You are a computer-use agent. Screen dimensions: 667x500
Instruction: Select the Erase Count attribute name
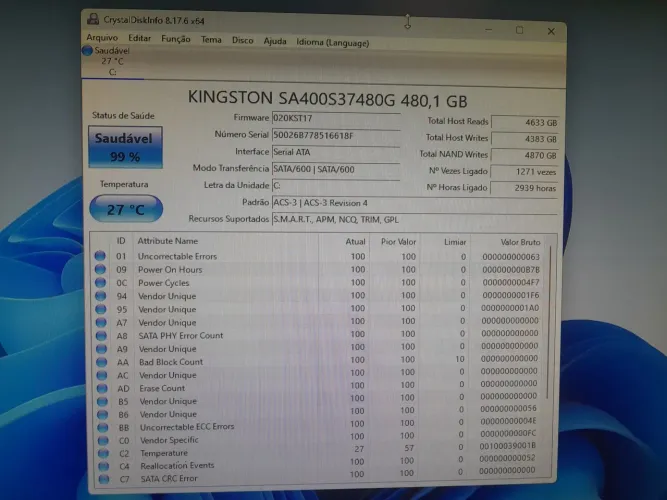162,388
